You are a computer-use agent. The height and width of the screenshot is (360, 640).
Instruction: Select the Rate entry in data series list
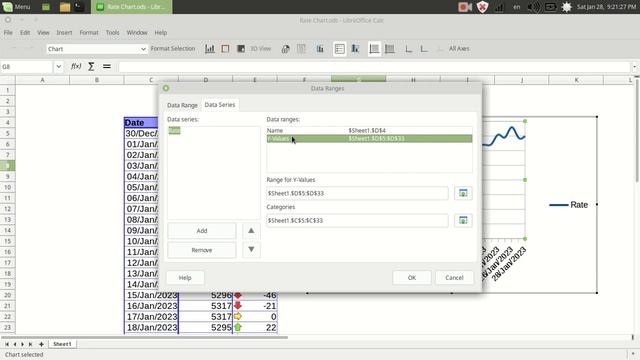174,130
